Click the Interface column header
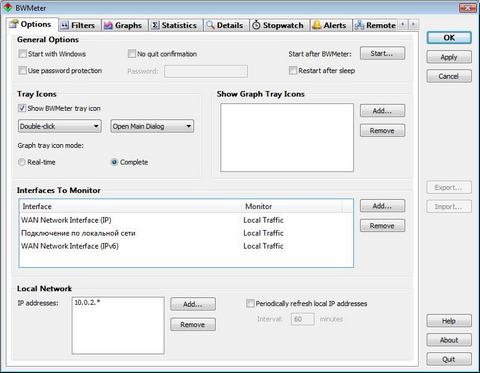The height and width of the screenshot is (373, 480). pyautogui.click(x=131, y=206)
